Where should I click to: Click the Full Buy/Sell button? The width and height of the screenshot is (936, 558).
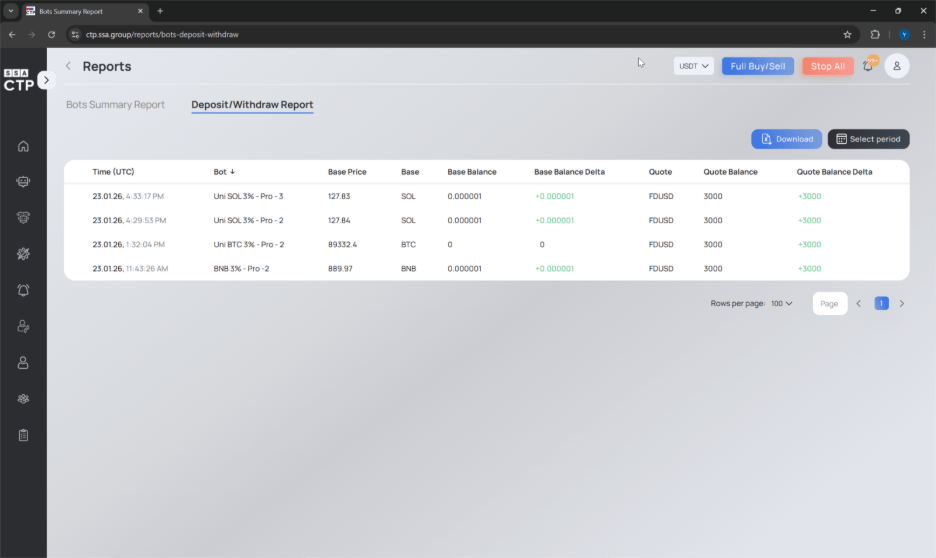757,66
